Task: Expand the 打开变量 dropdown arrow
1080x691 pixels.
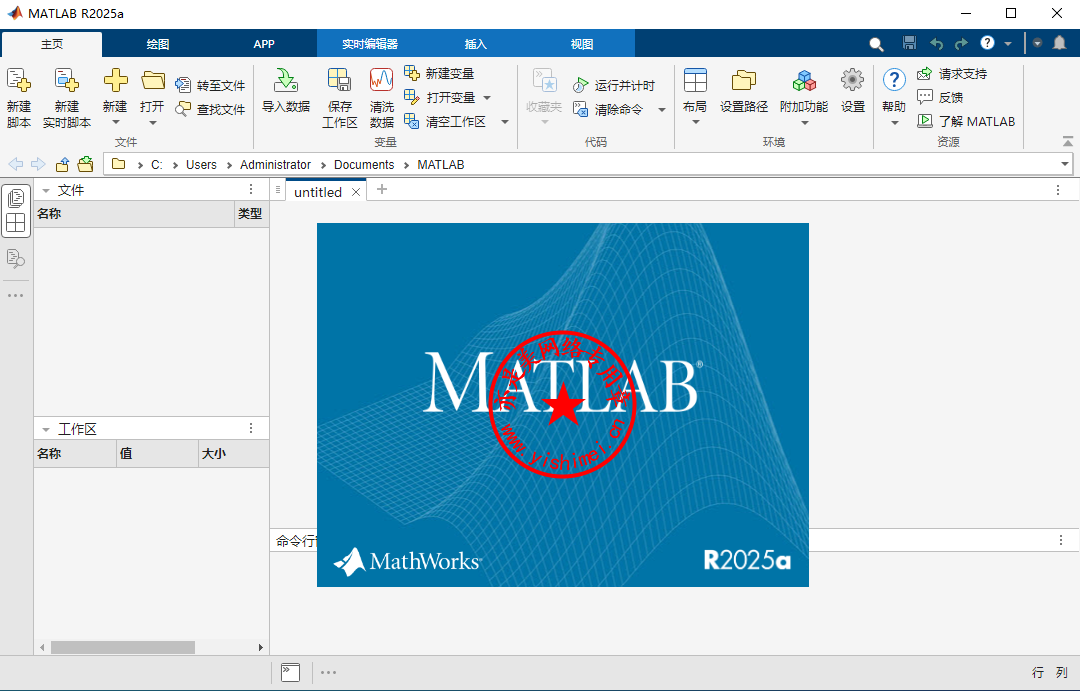Action: 487,98
